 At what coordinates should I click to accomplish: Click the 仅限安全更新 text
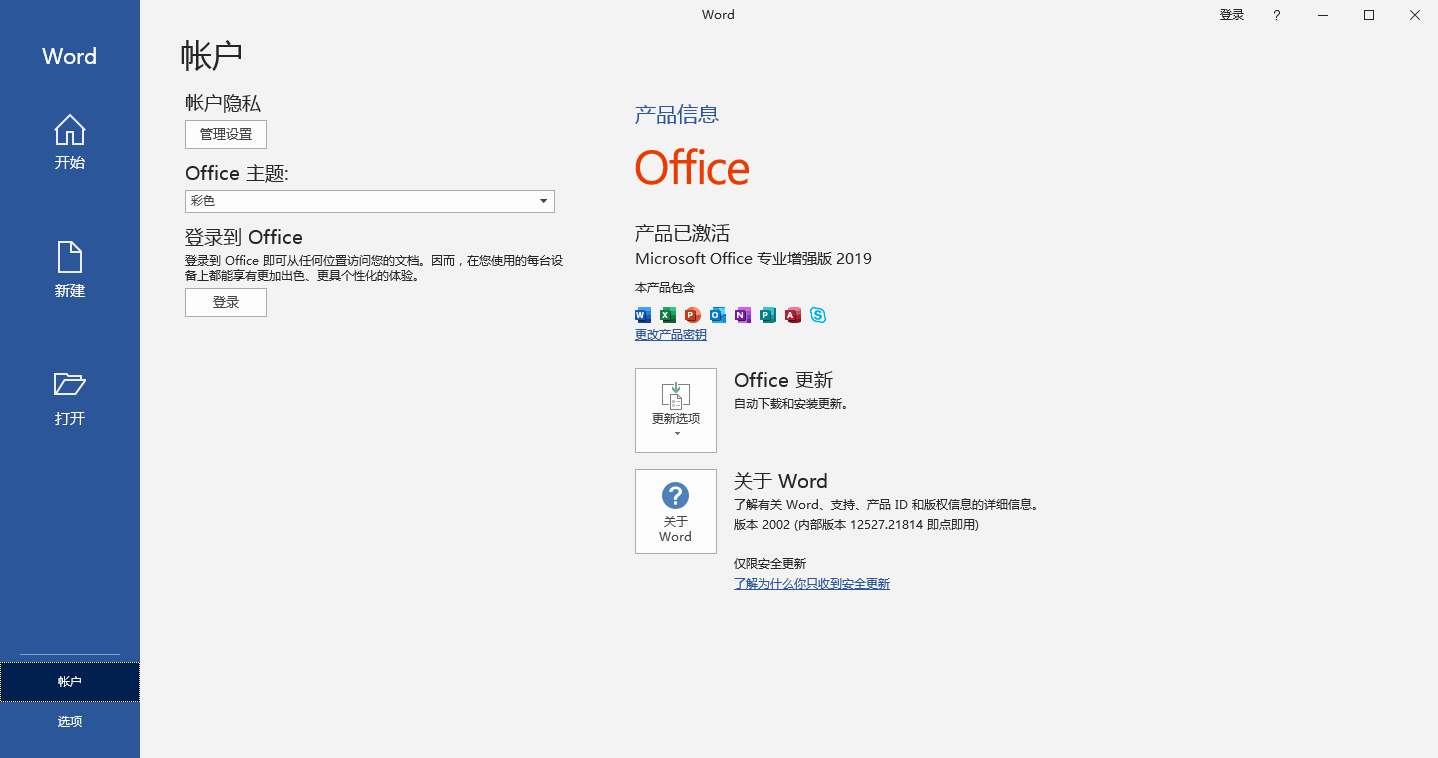point(770,564)
